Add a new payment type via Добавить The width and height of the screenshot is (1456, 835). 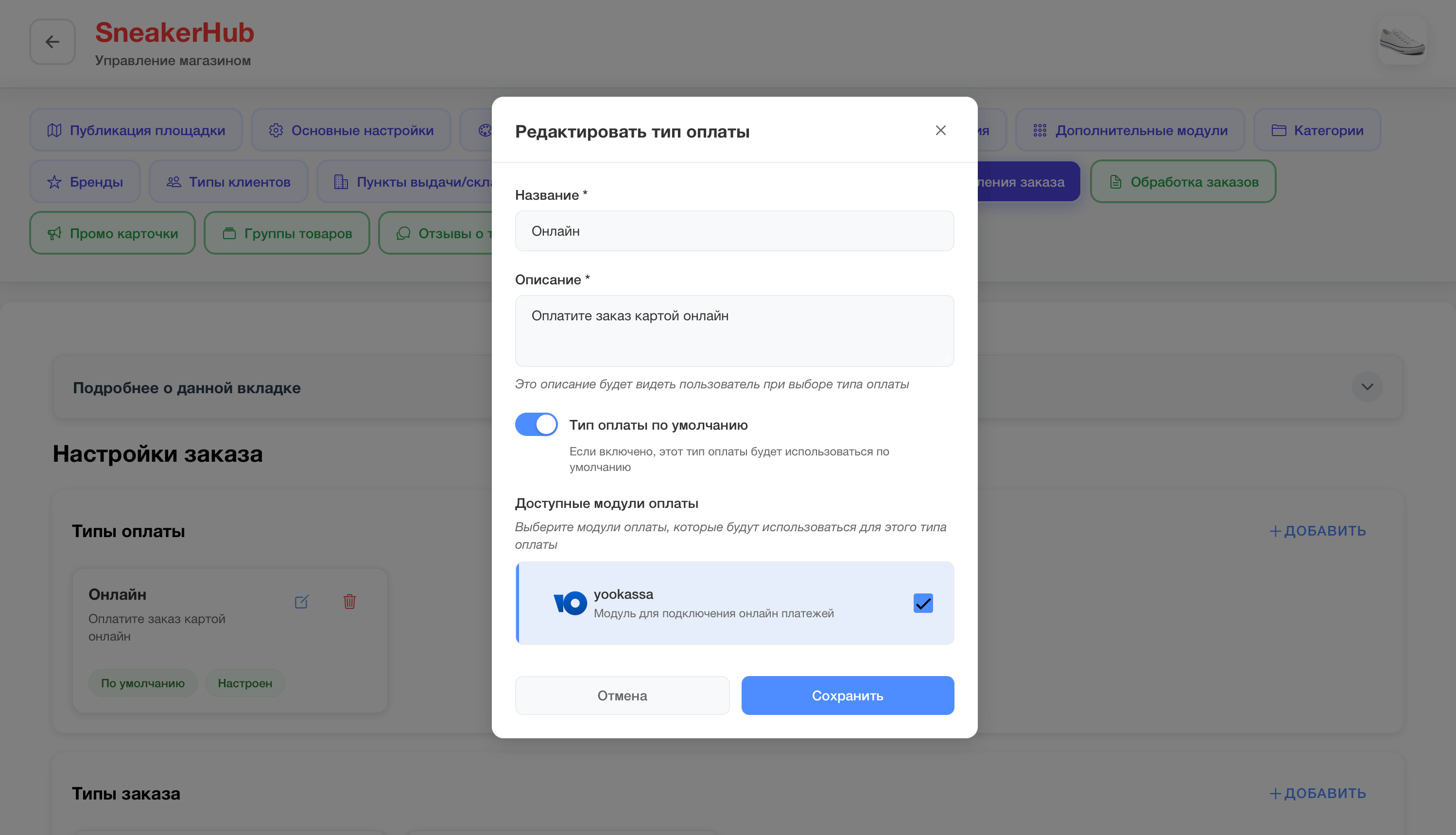1317,531
